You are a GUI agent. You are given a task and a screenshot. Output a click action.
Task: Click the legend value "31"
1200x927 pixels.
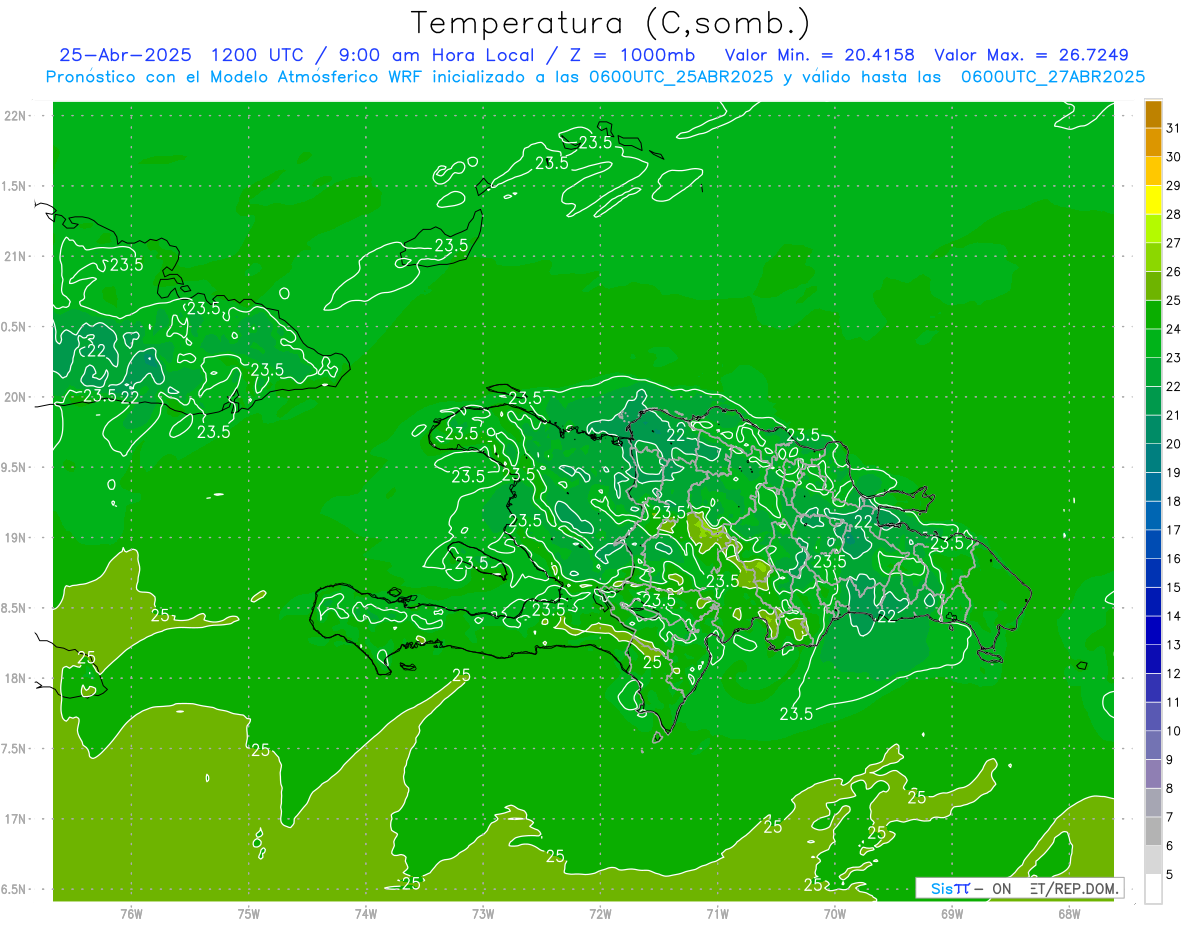coord(1174,129)
